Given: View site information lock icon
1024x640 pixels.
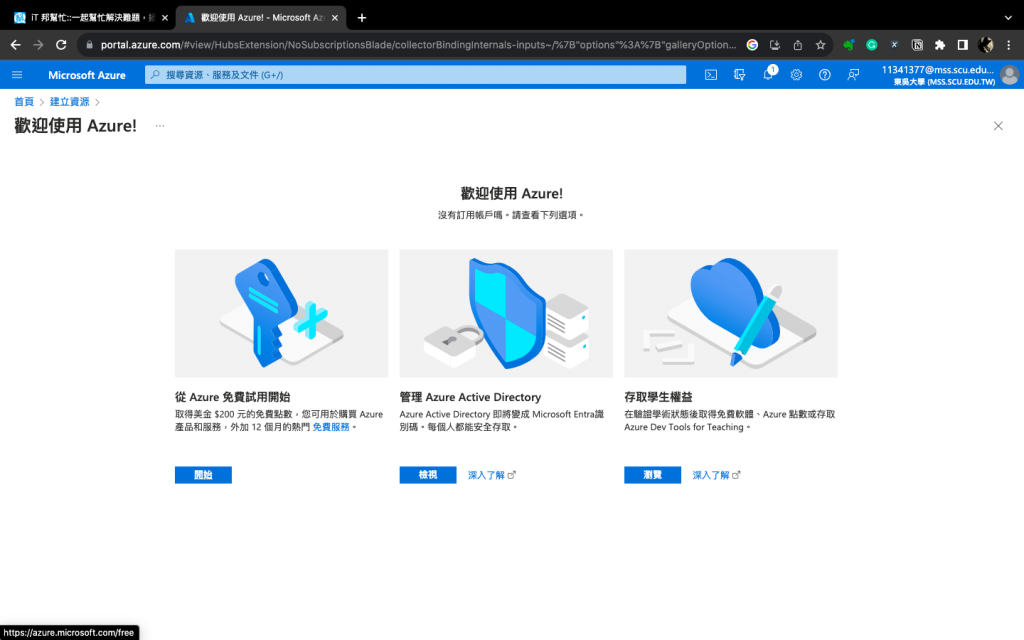Looking at the screenshot, I should tap(89, 45).
